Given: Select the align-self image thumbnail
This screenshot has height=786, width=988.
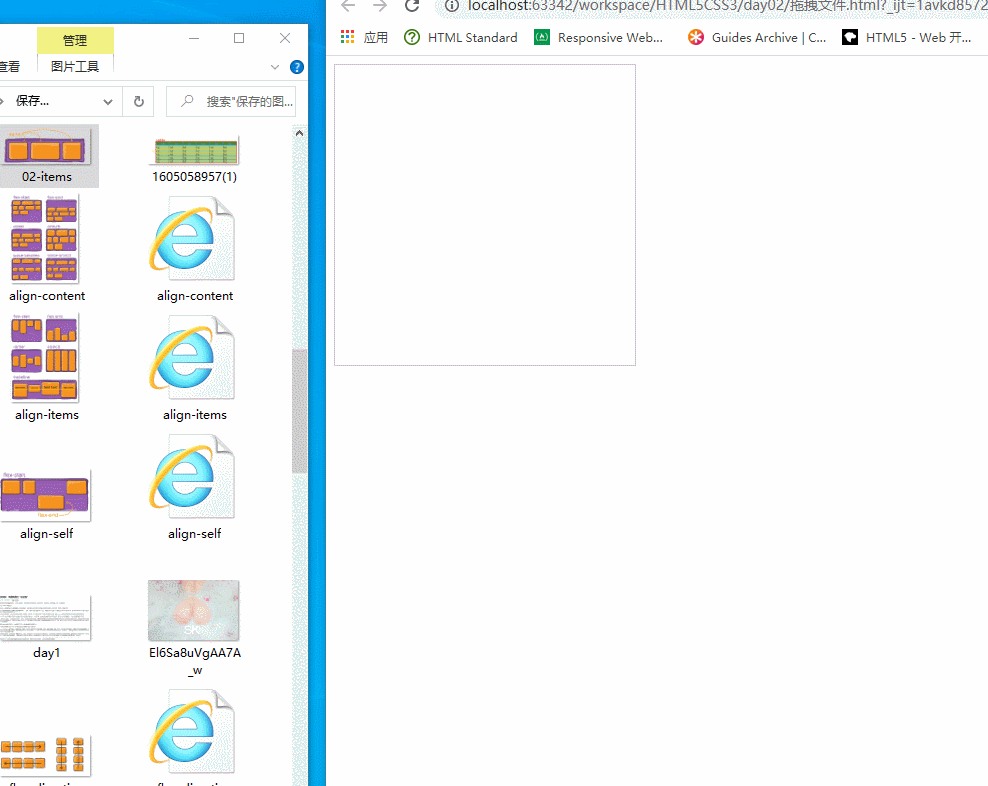Looking at the screenshot, I should coord(45,495).
